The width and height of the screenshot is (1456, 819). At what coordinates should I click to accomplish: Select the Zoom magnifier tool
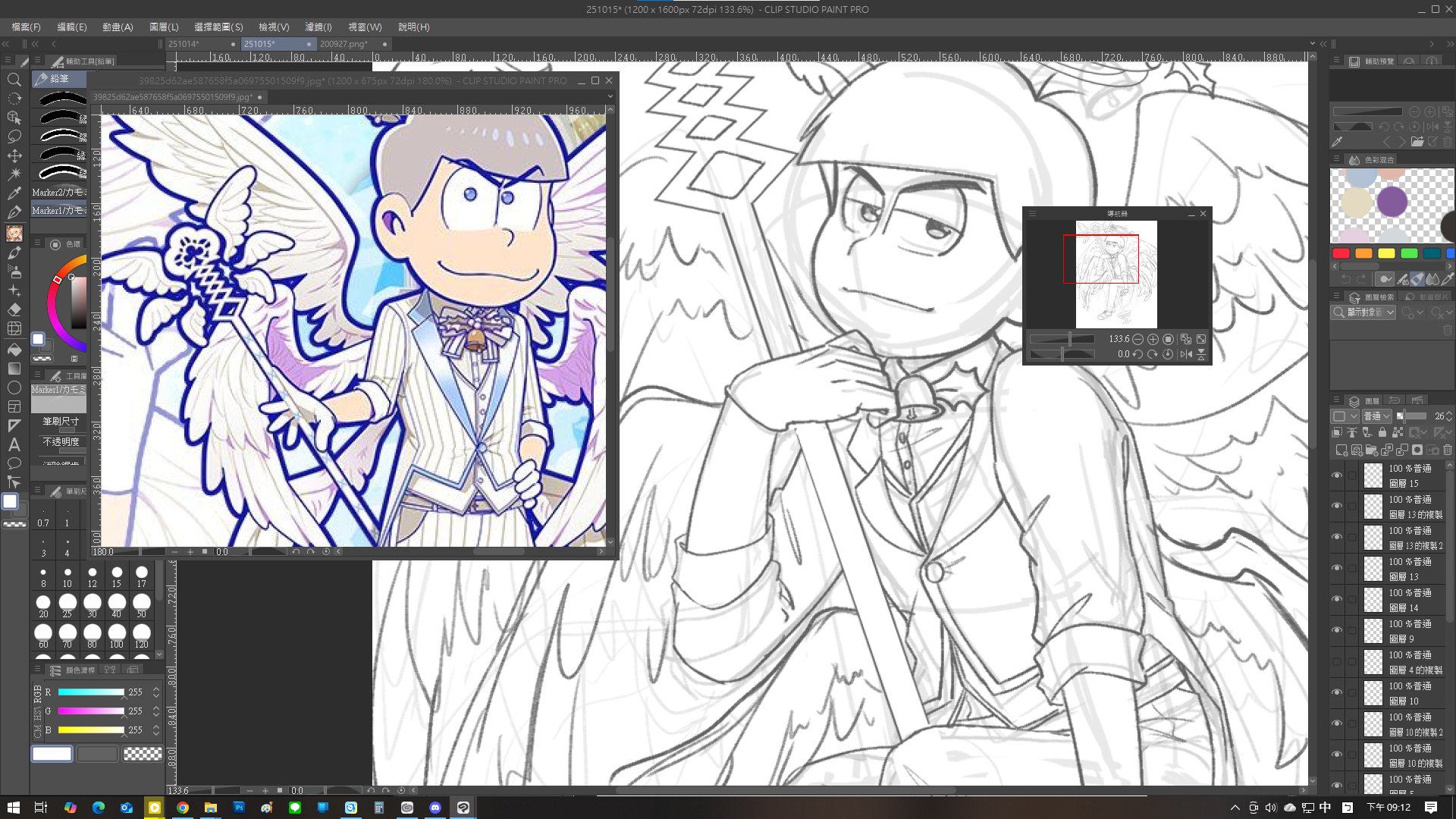(x=14, y=80)
